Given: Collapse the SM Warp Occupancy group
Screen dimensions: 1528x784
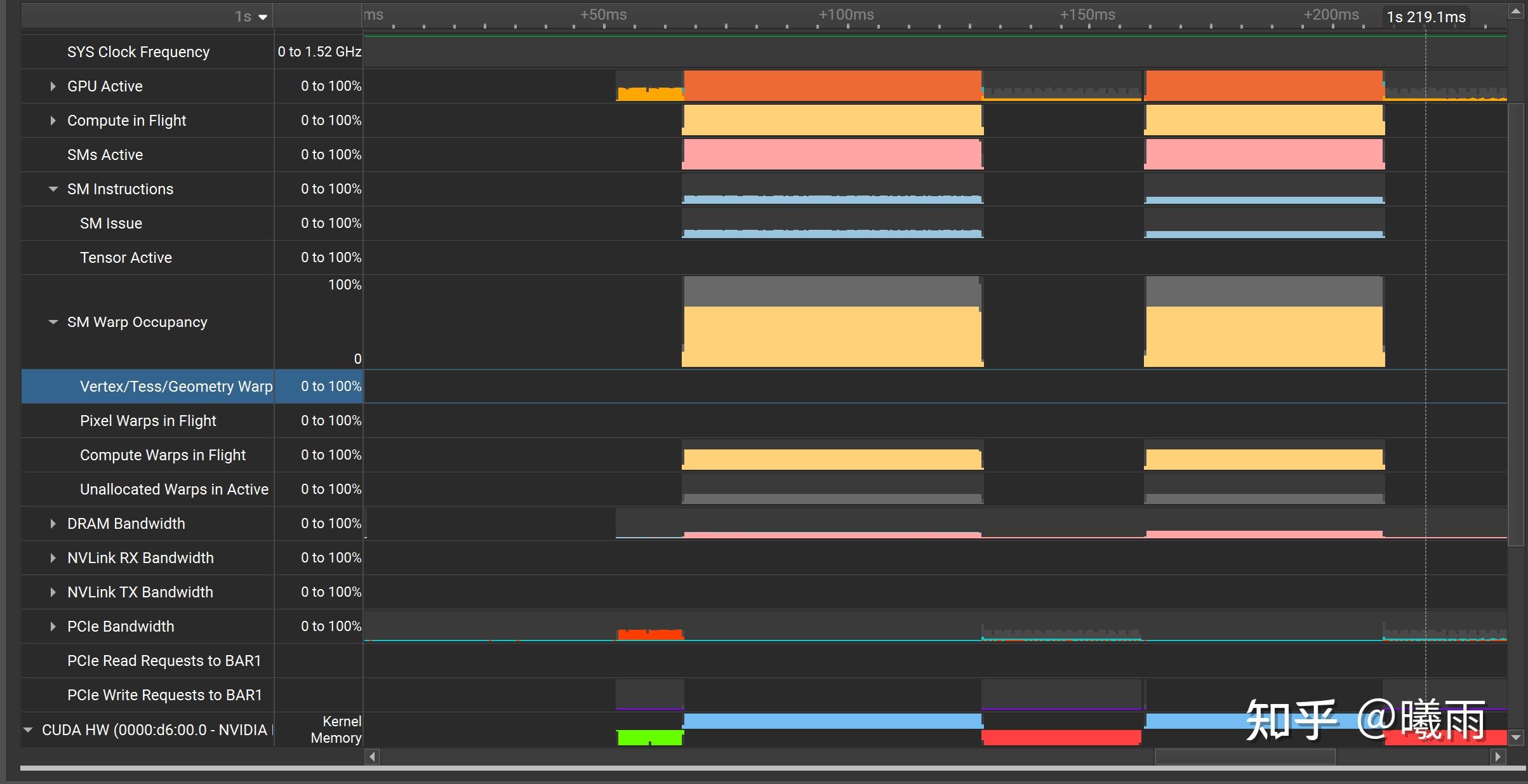Looking at the screenshot, I should click(53, 322).
